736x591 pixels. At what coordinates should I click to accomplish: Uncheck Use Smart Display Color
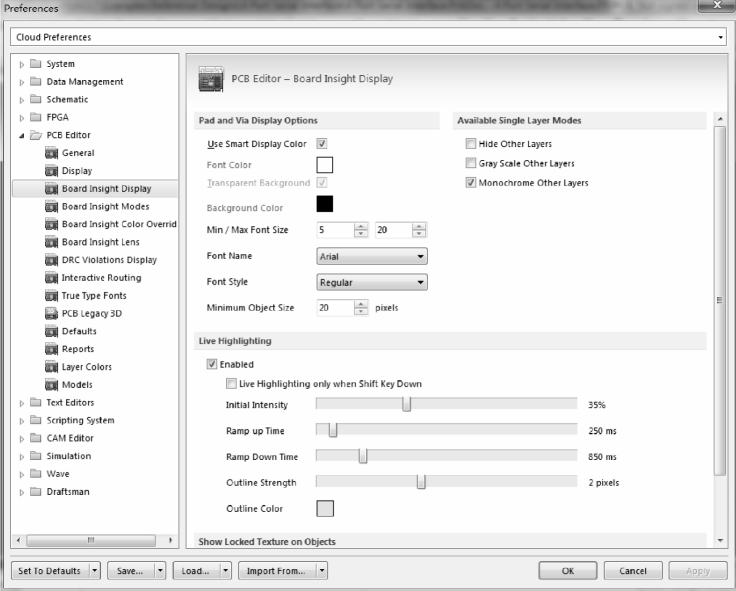[322, 144]
